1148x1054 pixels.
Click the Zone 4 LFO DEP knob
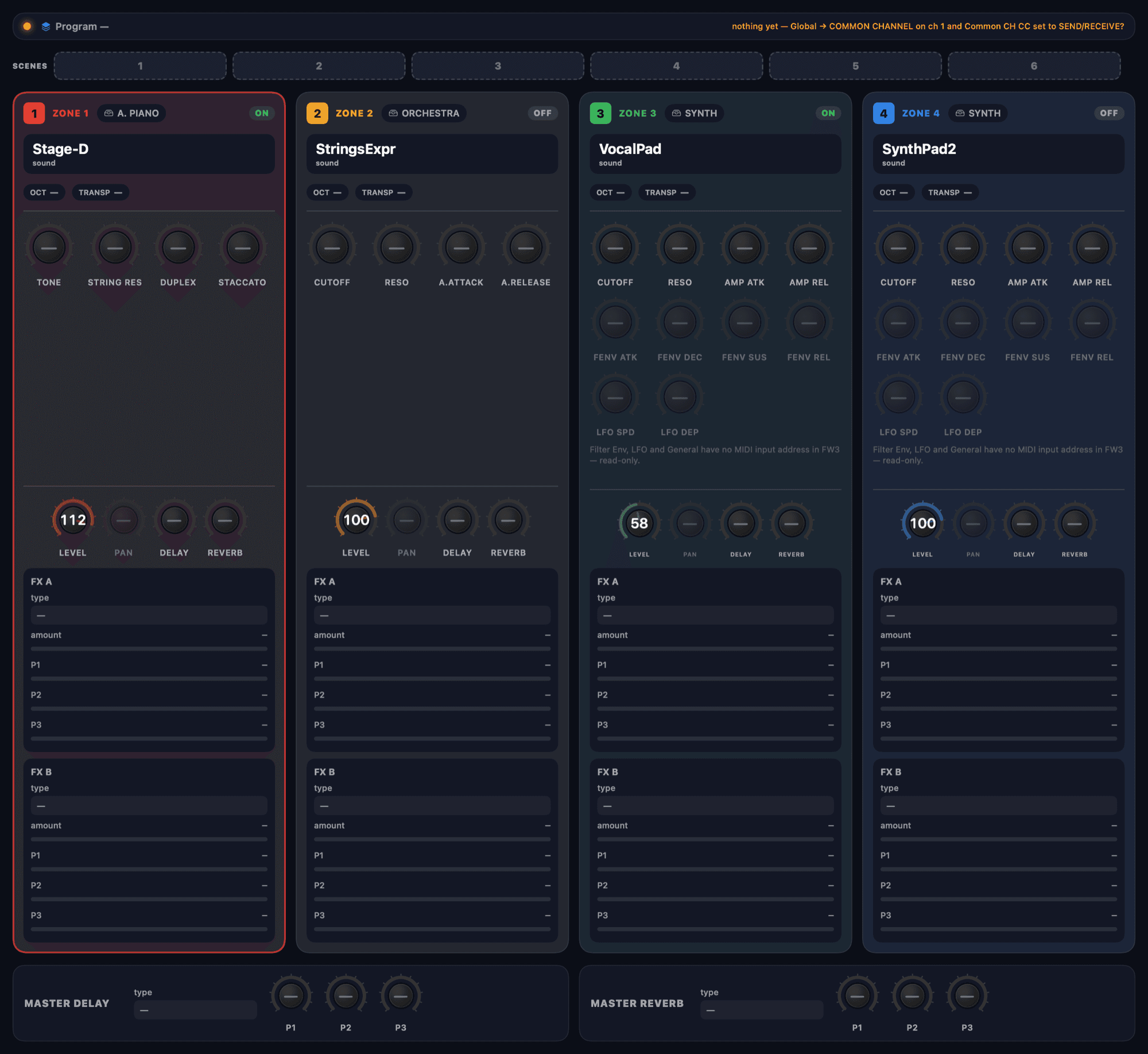coord(963,397)
